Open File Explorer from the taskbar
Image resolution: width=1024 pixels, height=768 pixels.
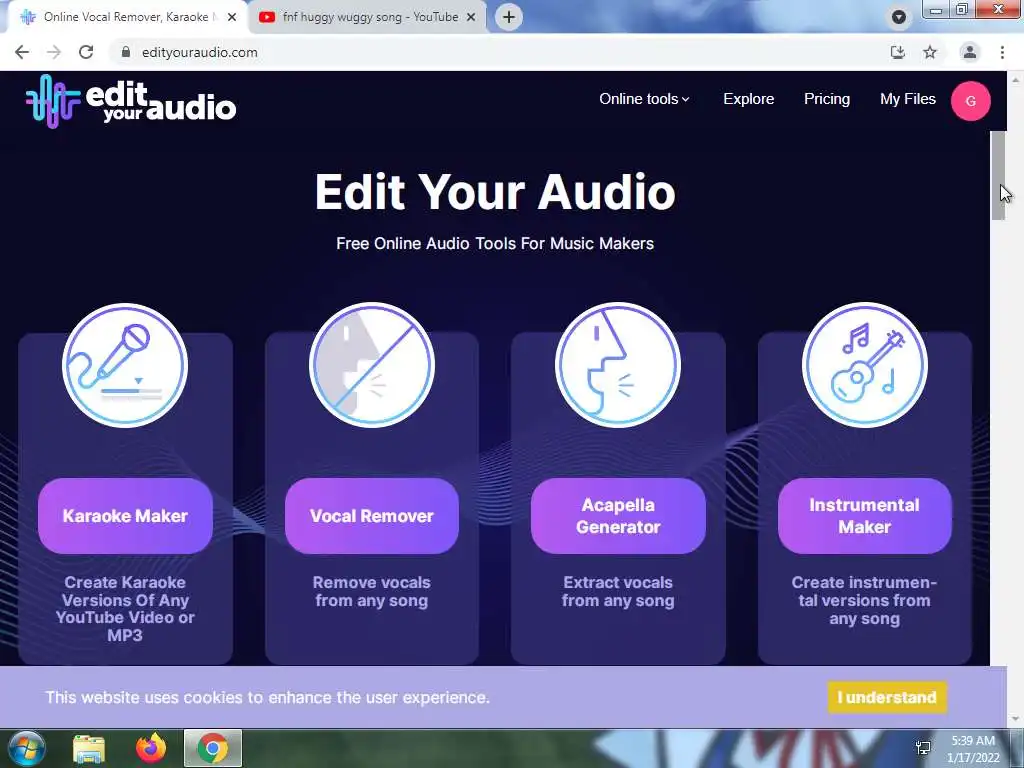pyautogui.click(x=89, y=748)
